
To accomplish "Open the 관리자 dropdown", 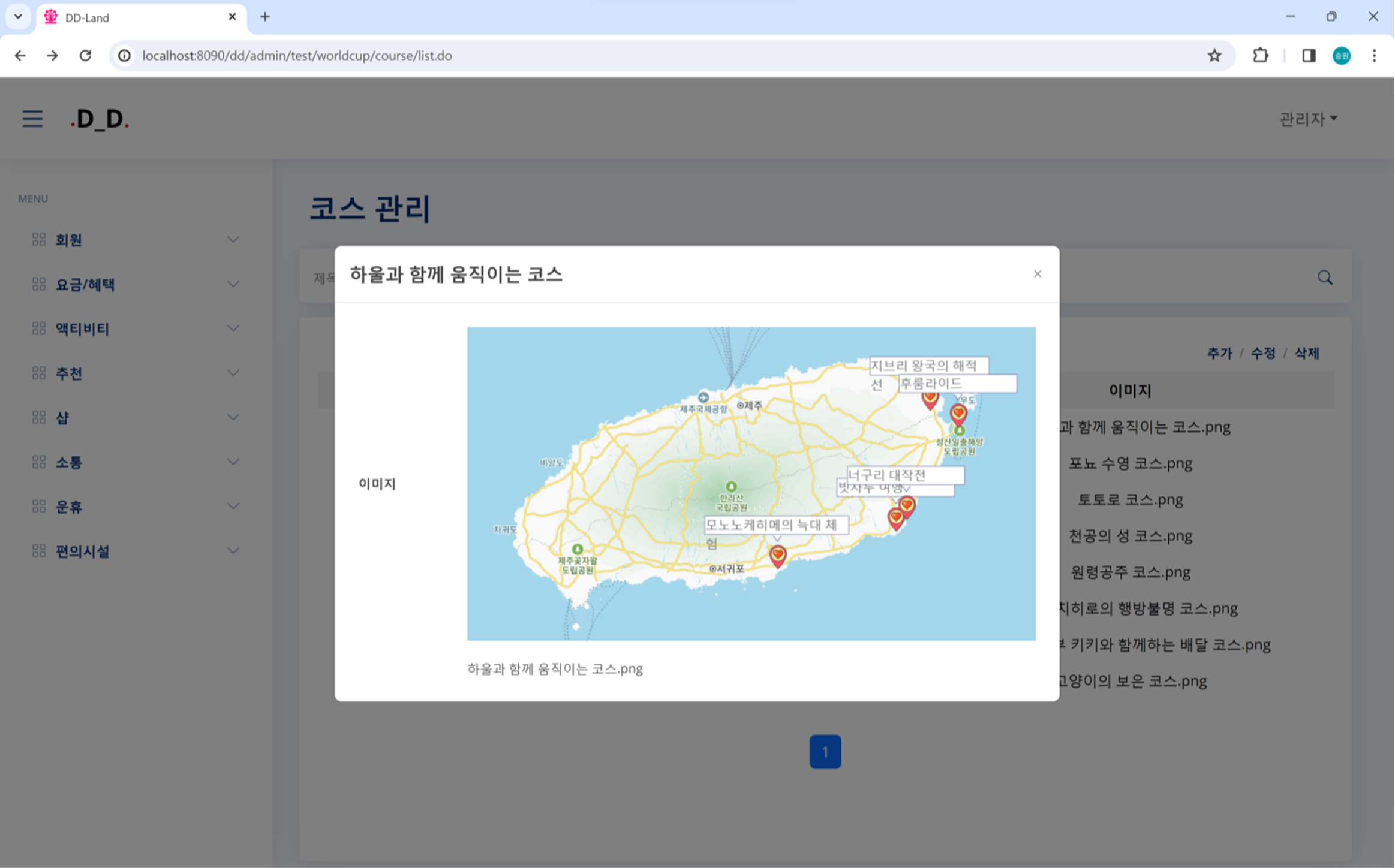I will [x=1308, y=119].
